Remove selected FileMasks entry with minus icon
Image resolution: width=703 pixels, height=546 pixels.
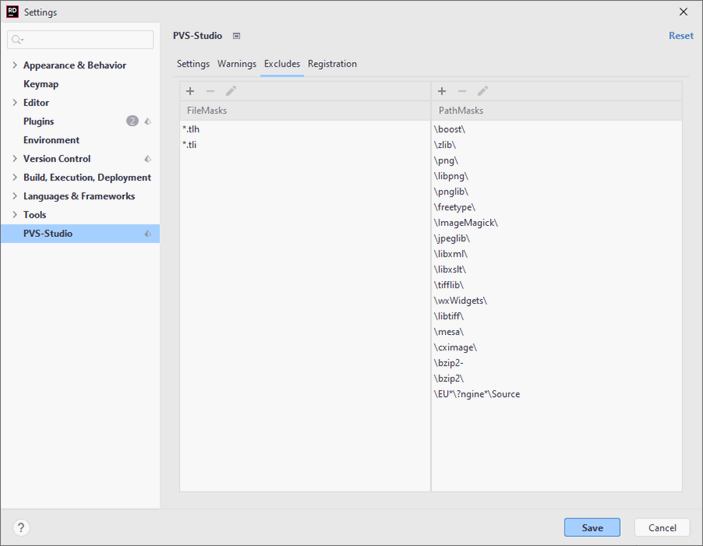click(210, 91)
